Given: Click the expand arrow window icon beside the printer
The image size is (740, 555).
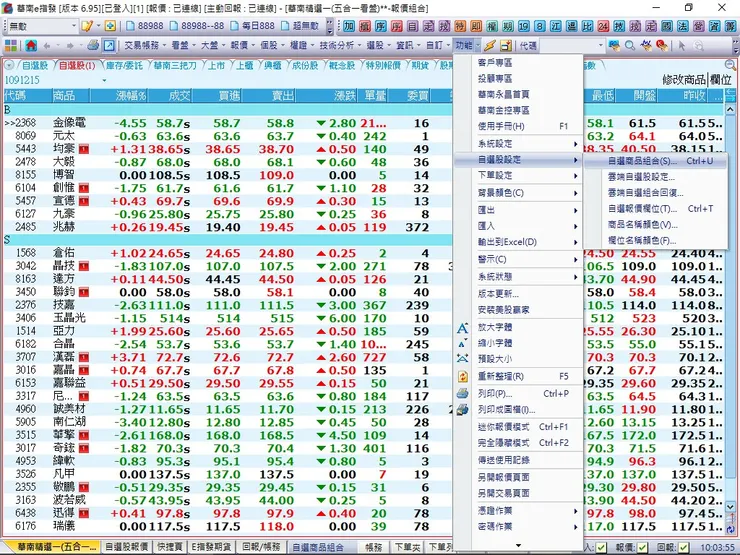Looking at the screenshot, I should [x=109, y=45].
